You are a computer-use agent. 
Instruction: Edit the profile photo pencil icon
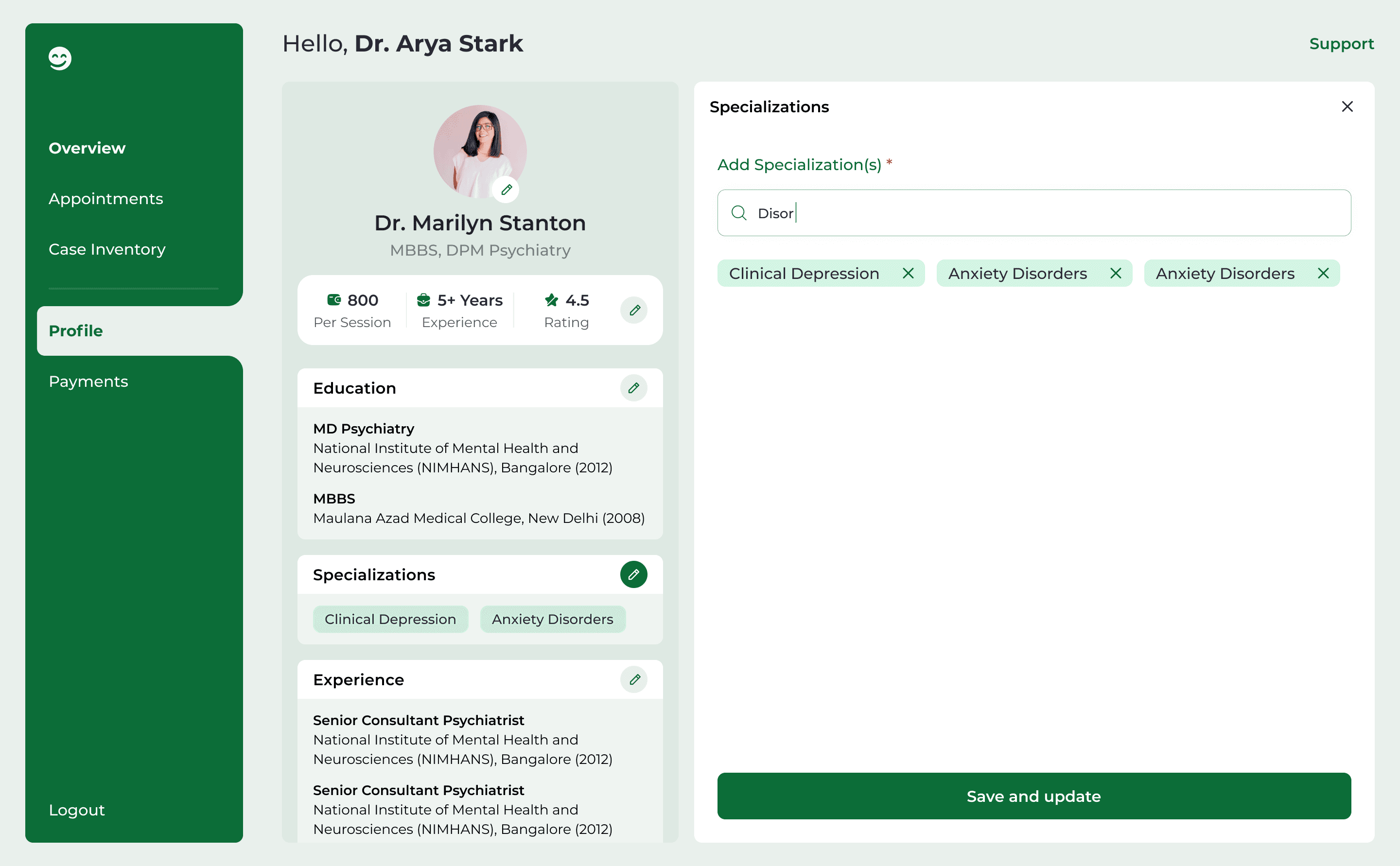click(506, 190)
